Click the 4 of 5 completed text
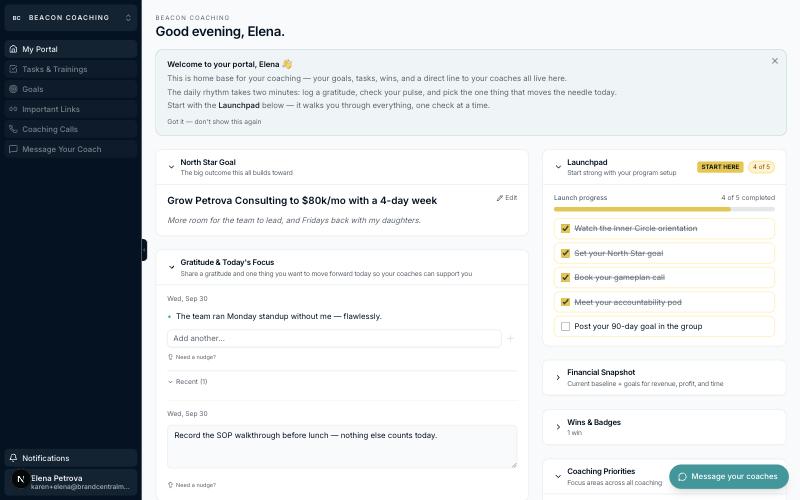The image size is (800, 500). tap(748, 197)
